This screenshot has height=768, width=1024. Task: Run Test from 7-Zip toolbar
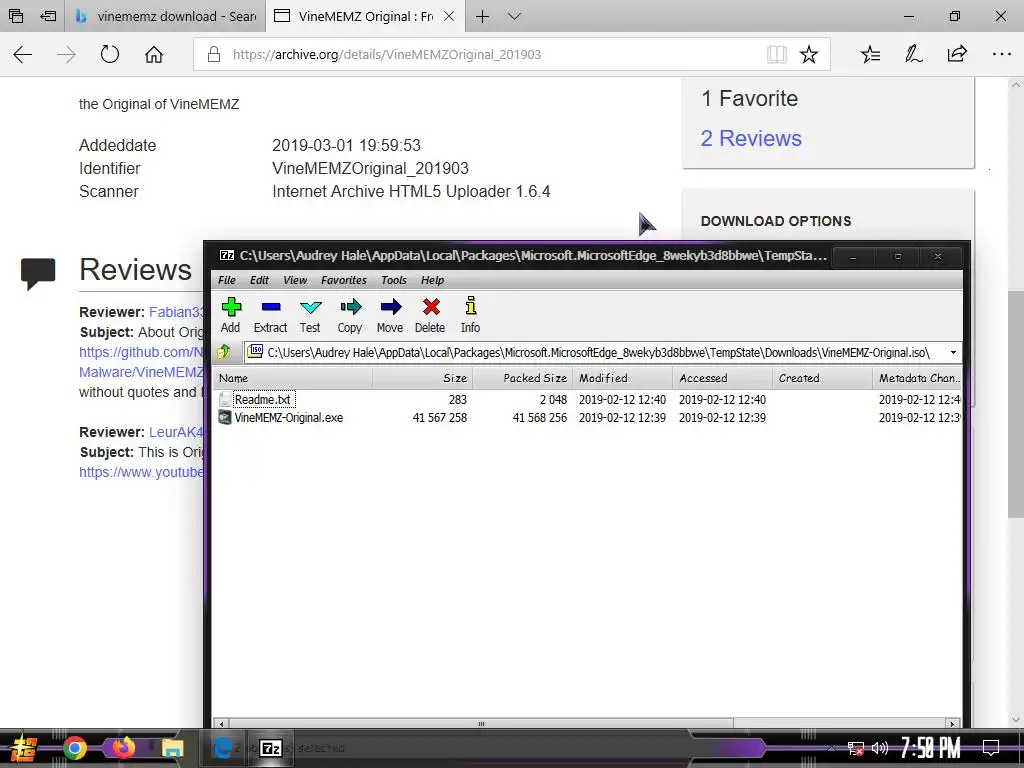310,315
